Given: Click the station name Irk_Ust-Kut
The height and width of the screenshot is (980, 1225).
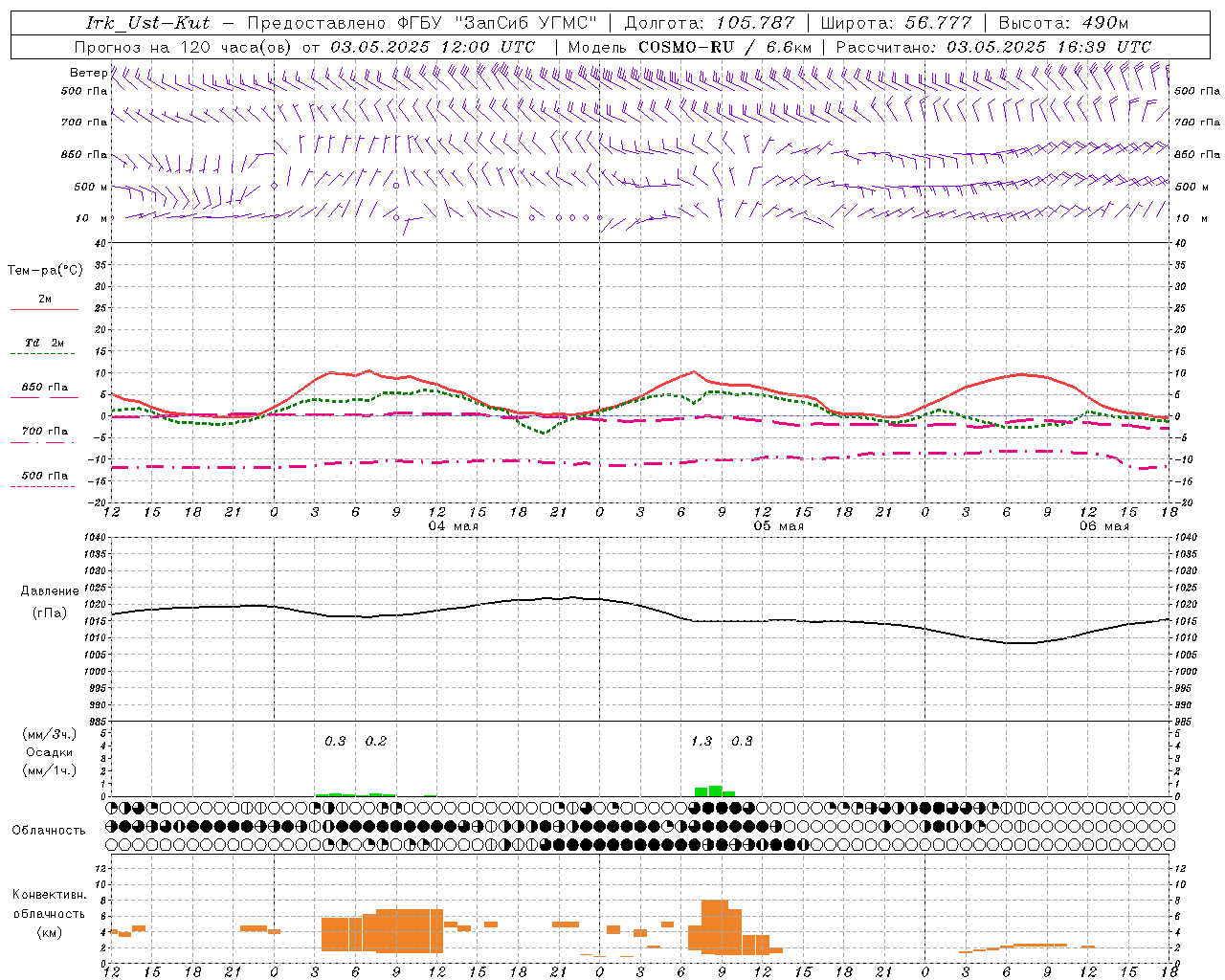Looking at the screenshot, I should tap(147, 23).
